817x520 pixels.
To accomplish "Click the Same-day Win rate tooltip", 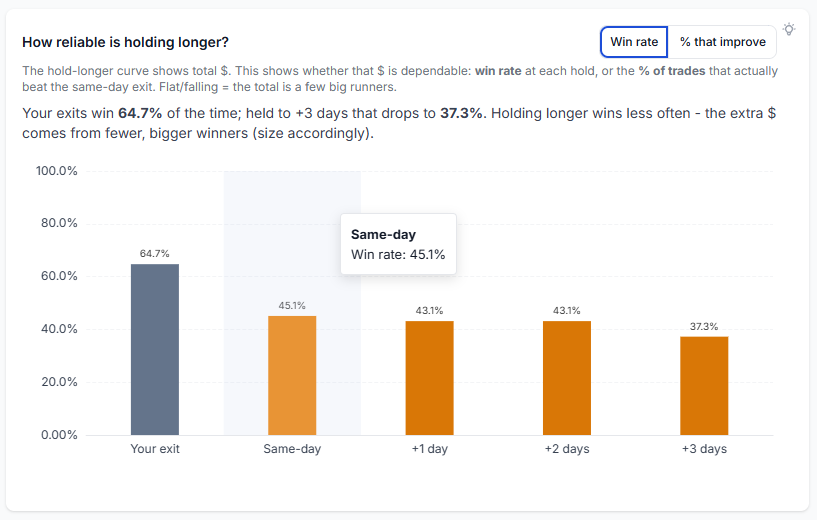I will click(398, 244).
